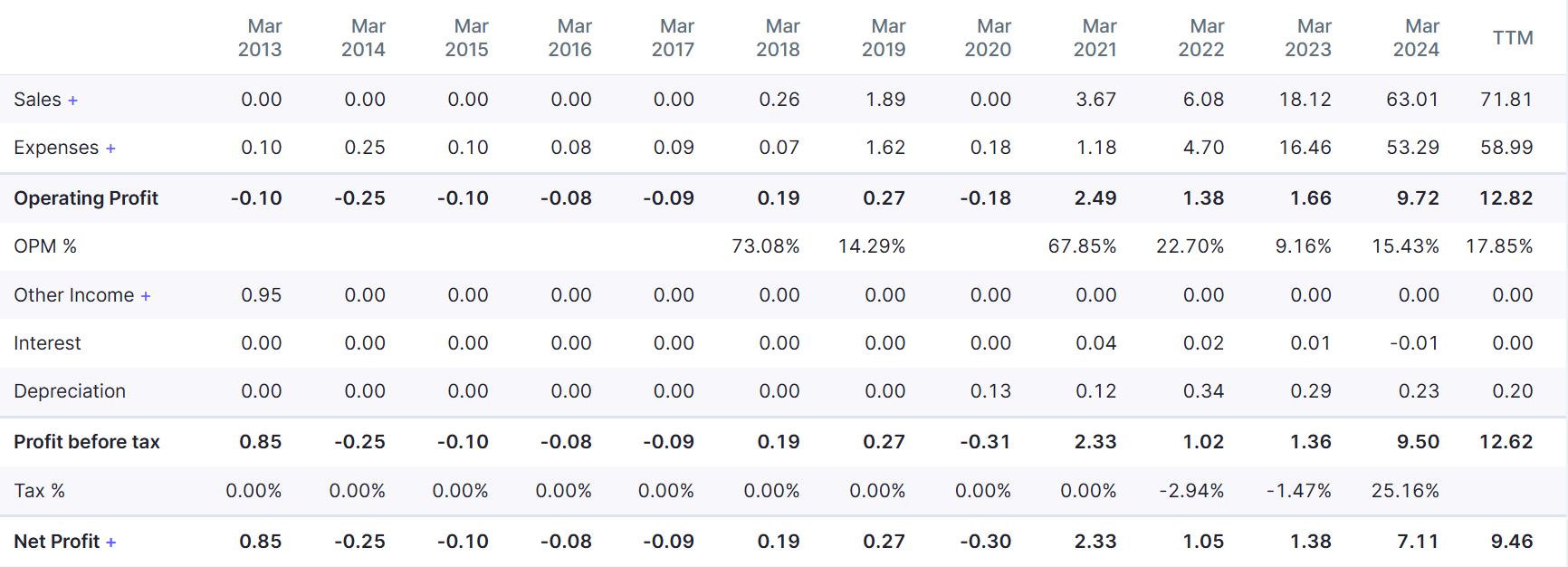Select the Mar 2024 column header
Image resolution: width=1568 pixels, height=567 pixels.
coord(1416,38)
